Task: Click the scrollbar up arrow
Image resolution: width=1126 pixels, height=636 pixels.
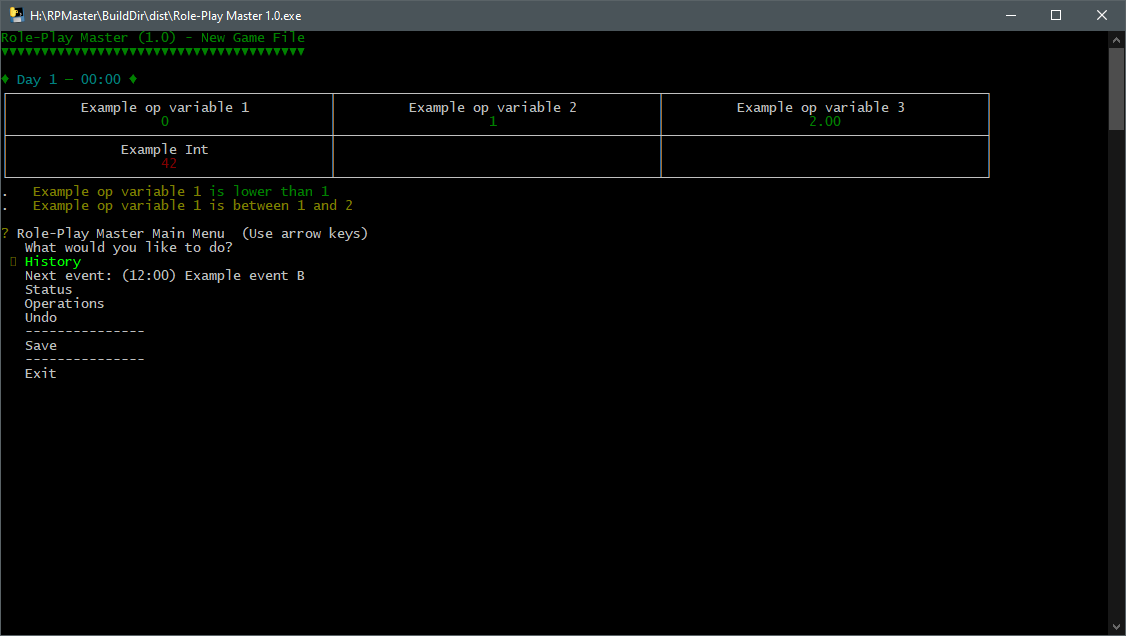Action: tap(1116, 41)
